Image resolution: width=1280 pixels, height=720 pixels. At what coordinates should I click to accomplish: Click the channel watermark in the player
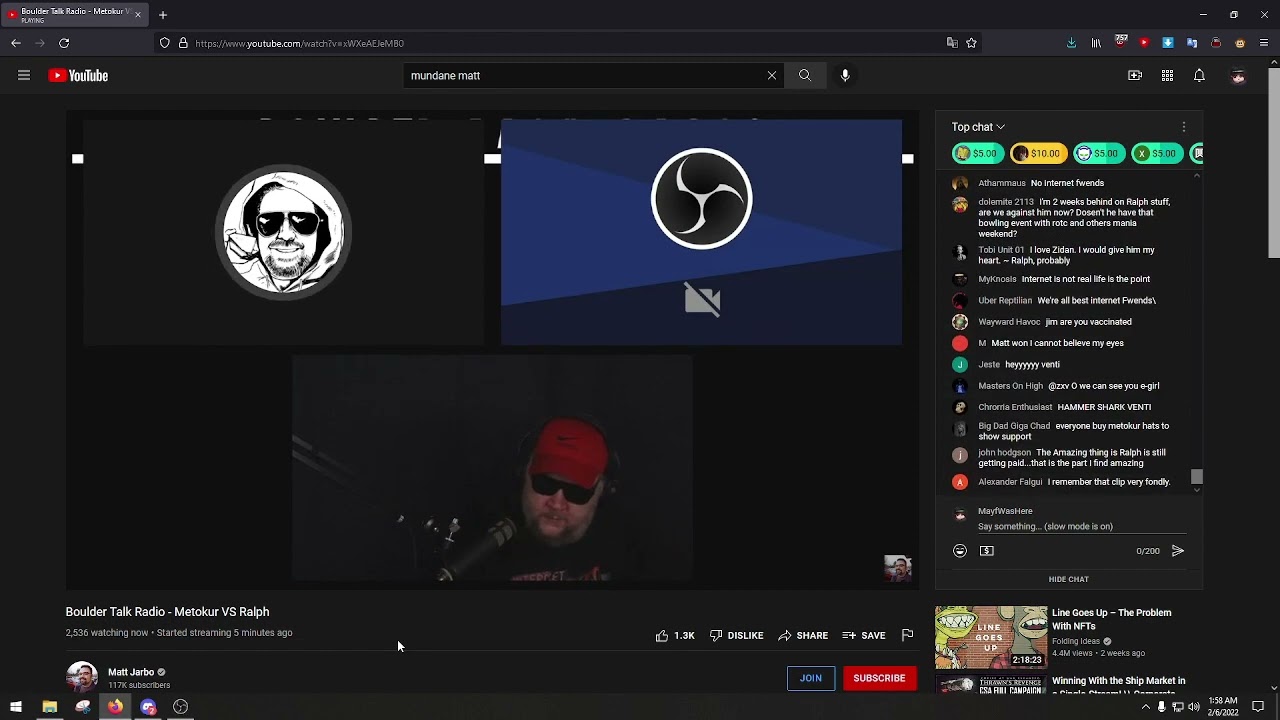pyautogui.click(x=898, y=568)
